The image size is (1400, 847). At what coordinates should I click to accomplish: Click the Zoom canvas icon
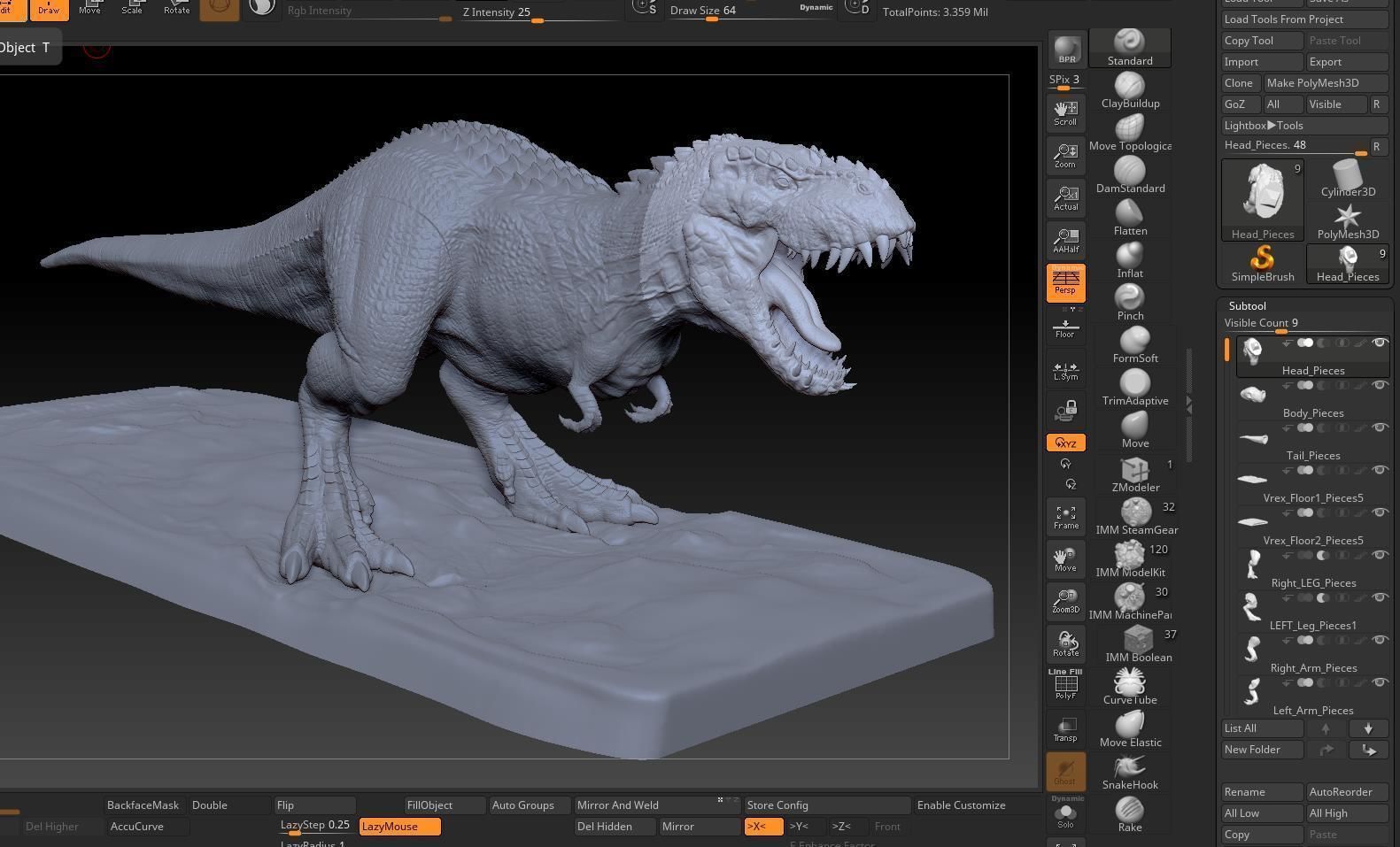click(x=1065, y=156)
